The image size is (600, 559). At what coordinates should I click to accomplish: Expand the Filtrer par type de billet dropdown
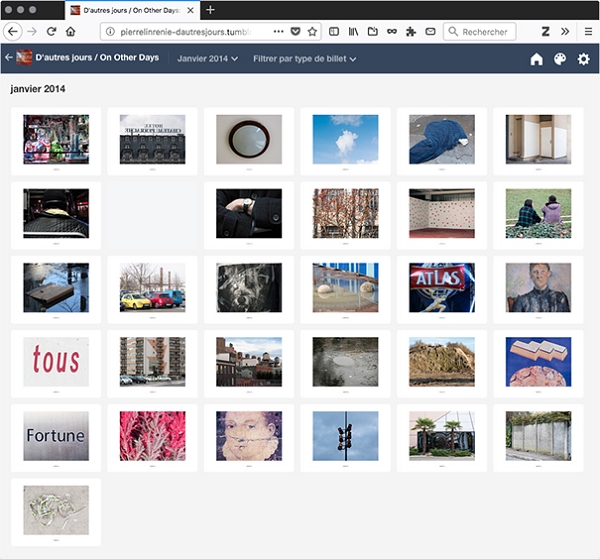pos(305,59)
